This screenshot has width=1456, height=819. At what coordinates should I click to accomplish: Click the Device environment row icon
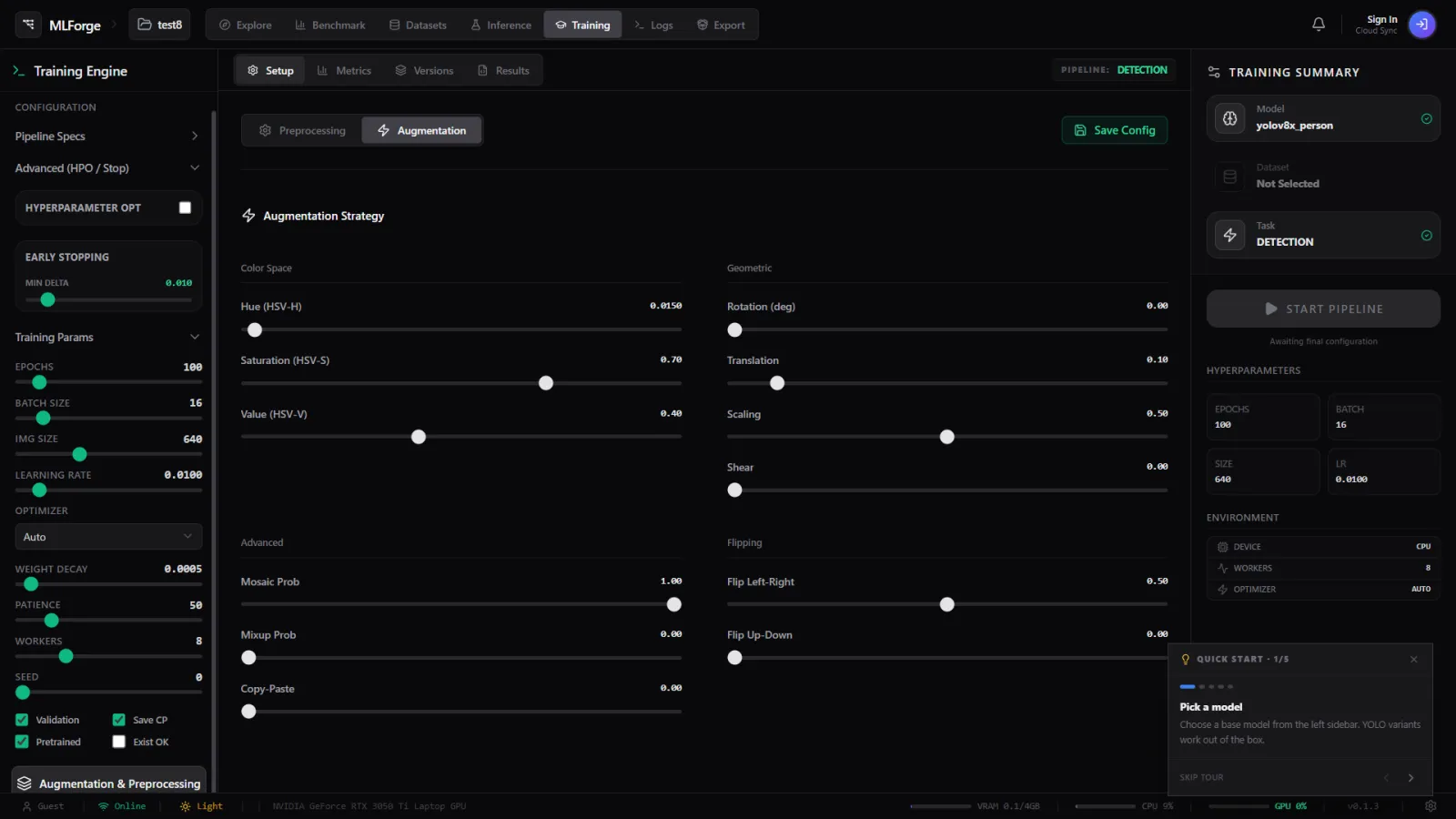(x=1223, y=547)
